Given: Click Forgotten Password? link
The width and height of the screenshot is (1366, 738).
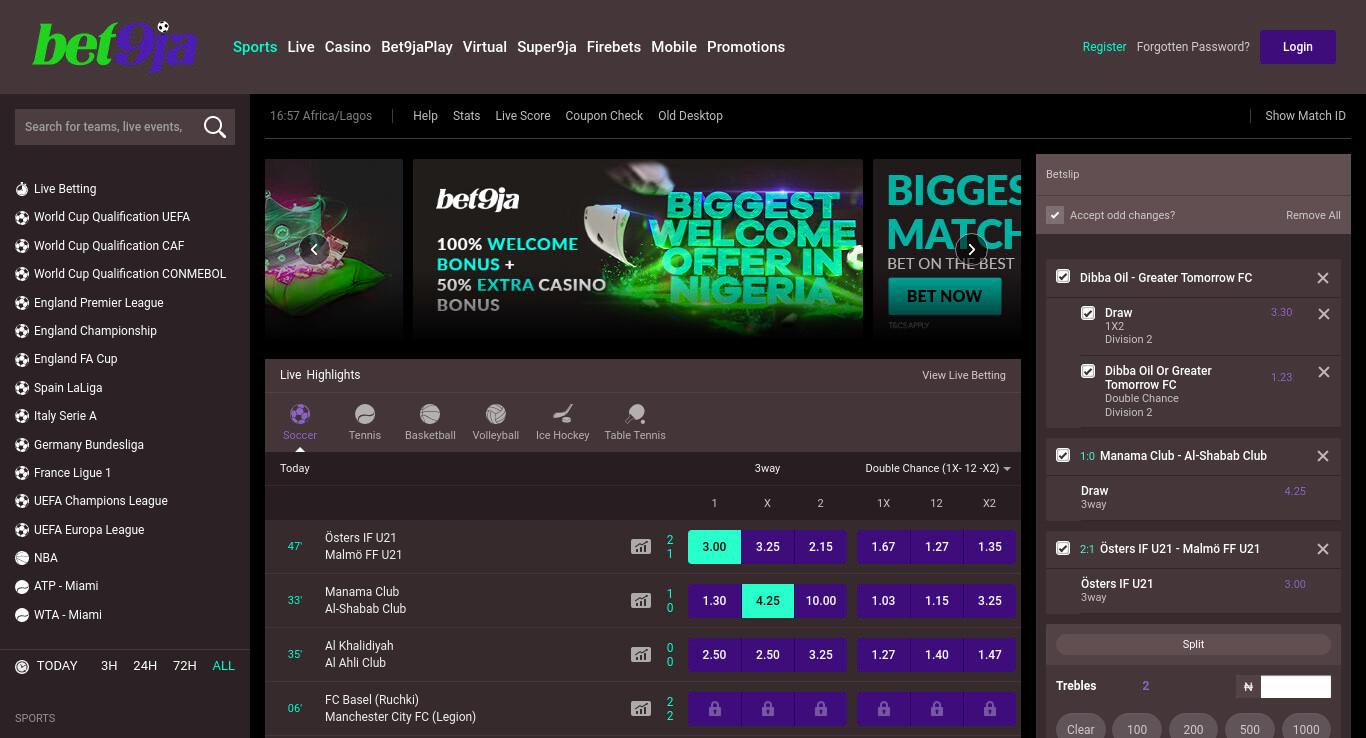Looking at the screenshot, I should pos(1193,47).
